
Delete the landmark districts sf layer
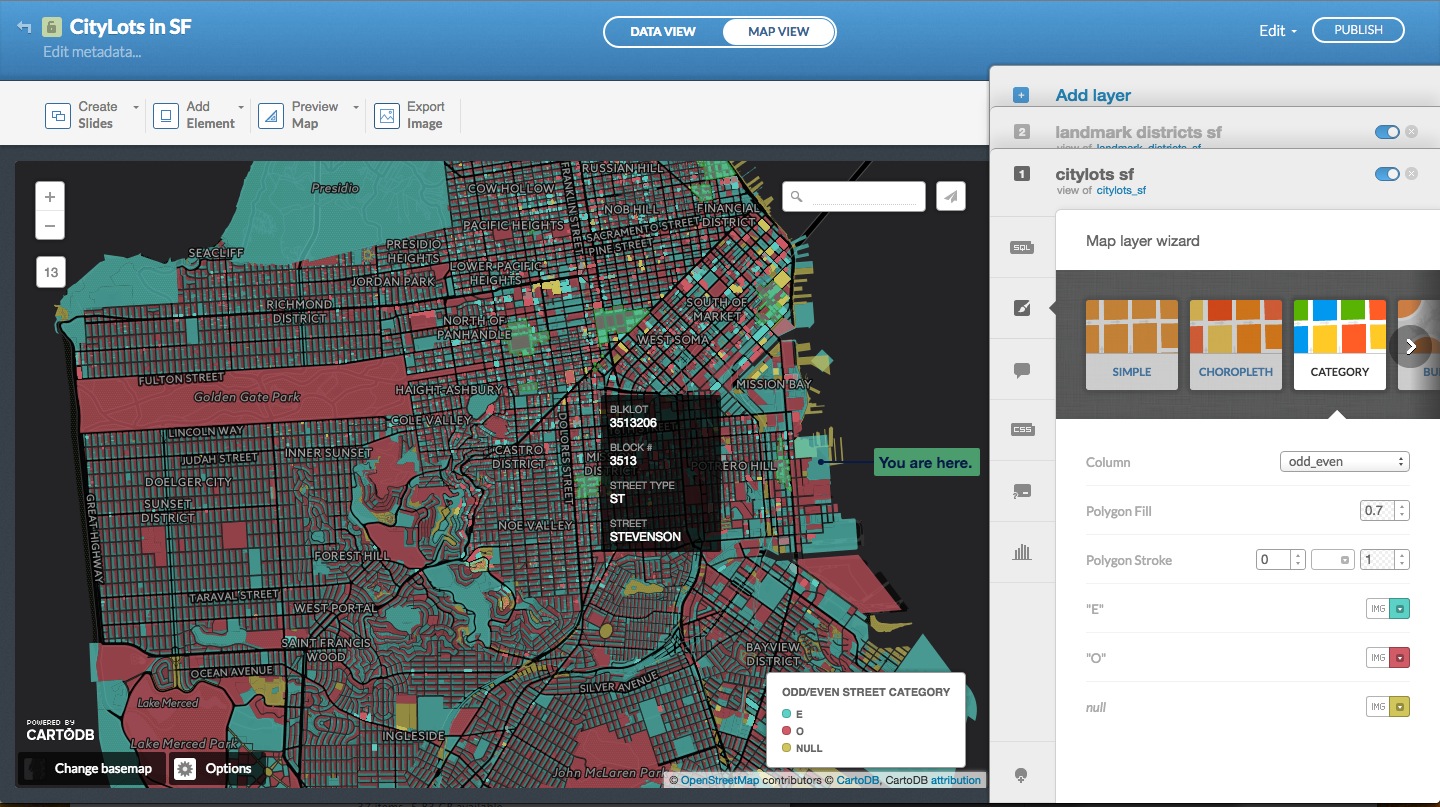pyautogui.click(x=1411, y=132)
